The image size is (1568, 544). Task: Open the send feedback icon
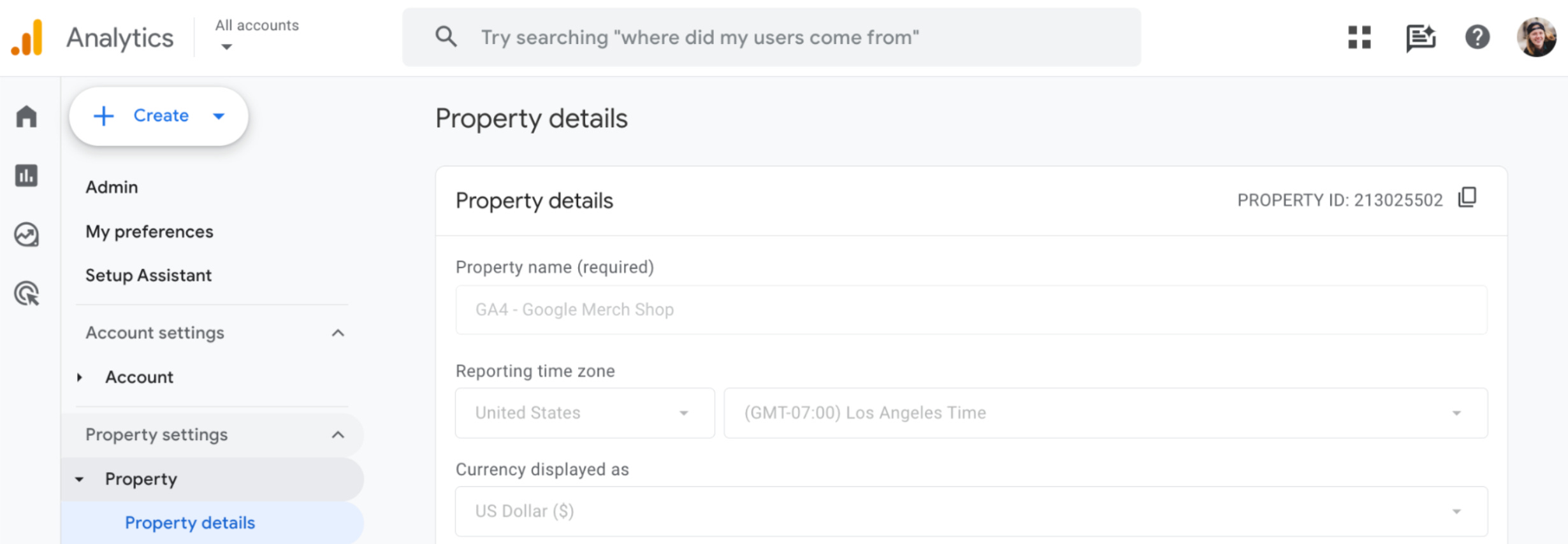coord(1421,37)
